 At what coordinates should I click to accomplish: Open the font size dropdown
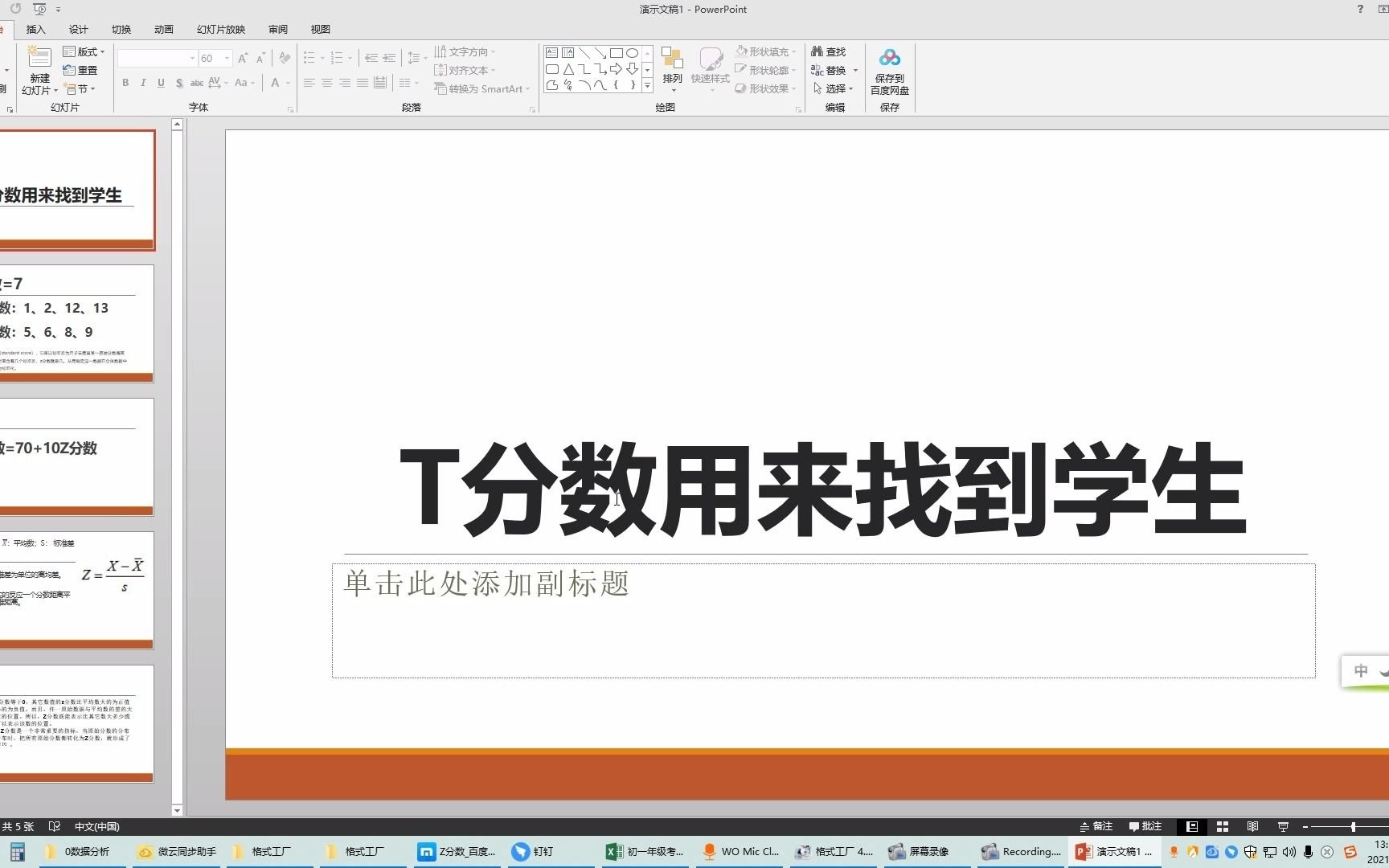click(x=226, y=58)
